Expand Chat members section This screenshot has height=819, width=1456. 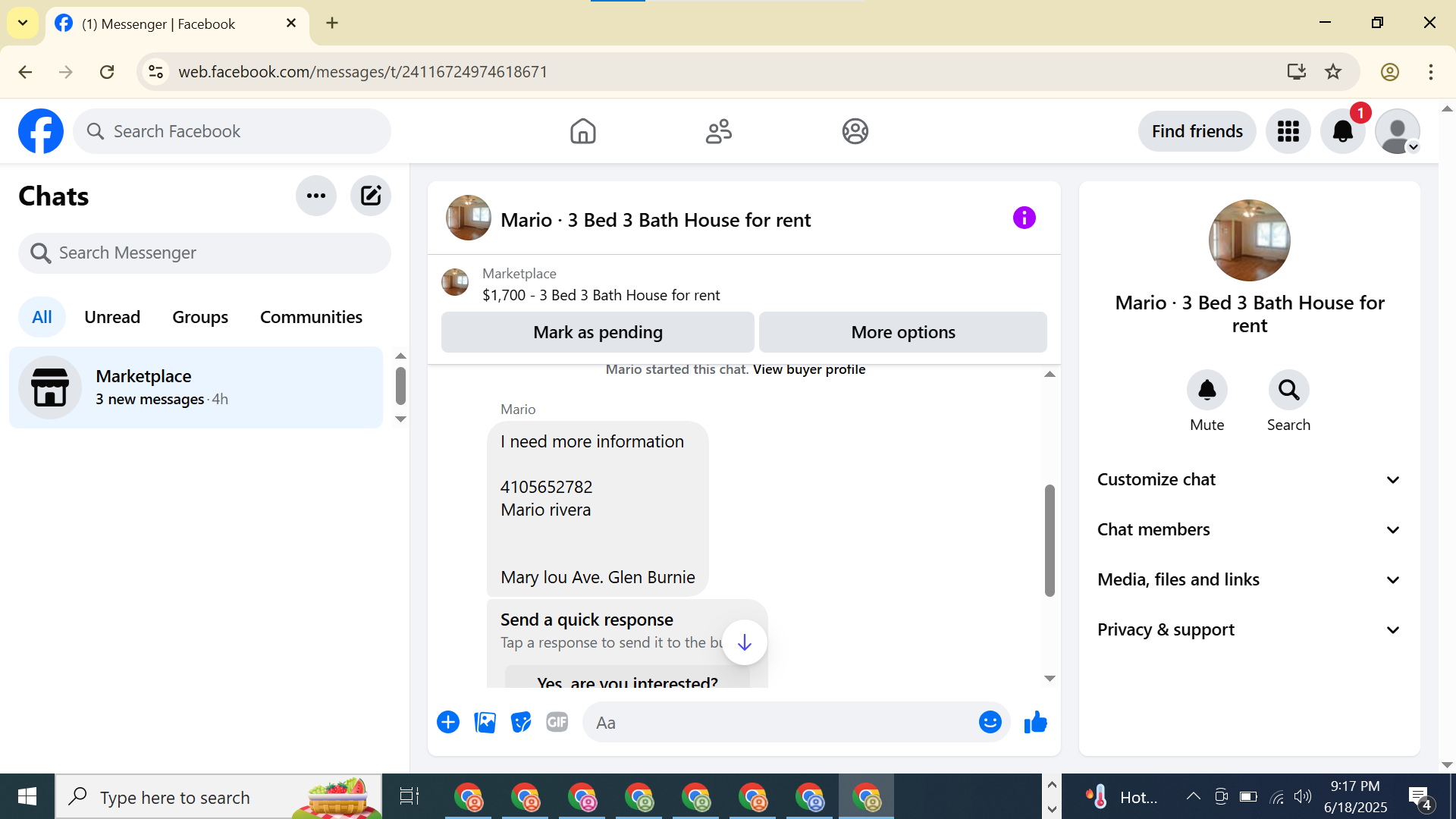(x=1249, y=529)
